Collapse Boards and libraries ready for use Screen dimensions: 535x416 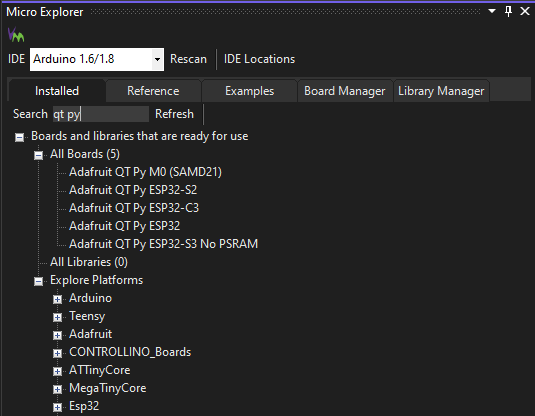click(x=19, y=138)
